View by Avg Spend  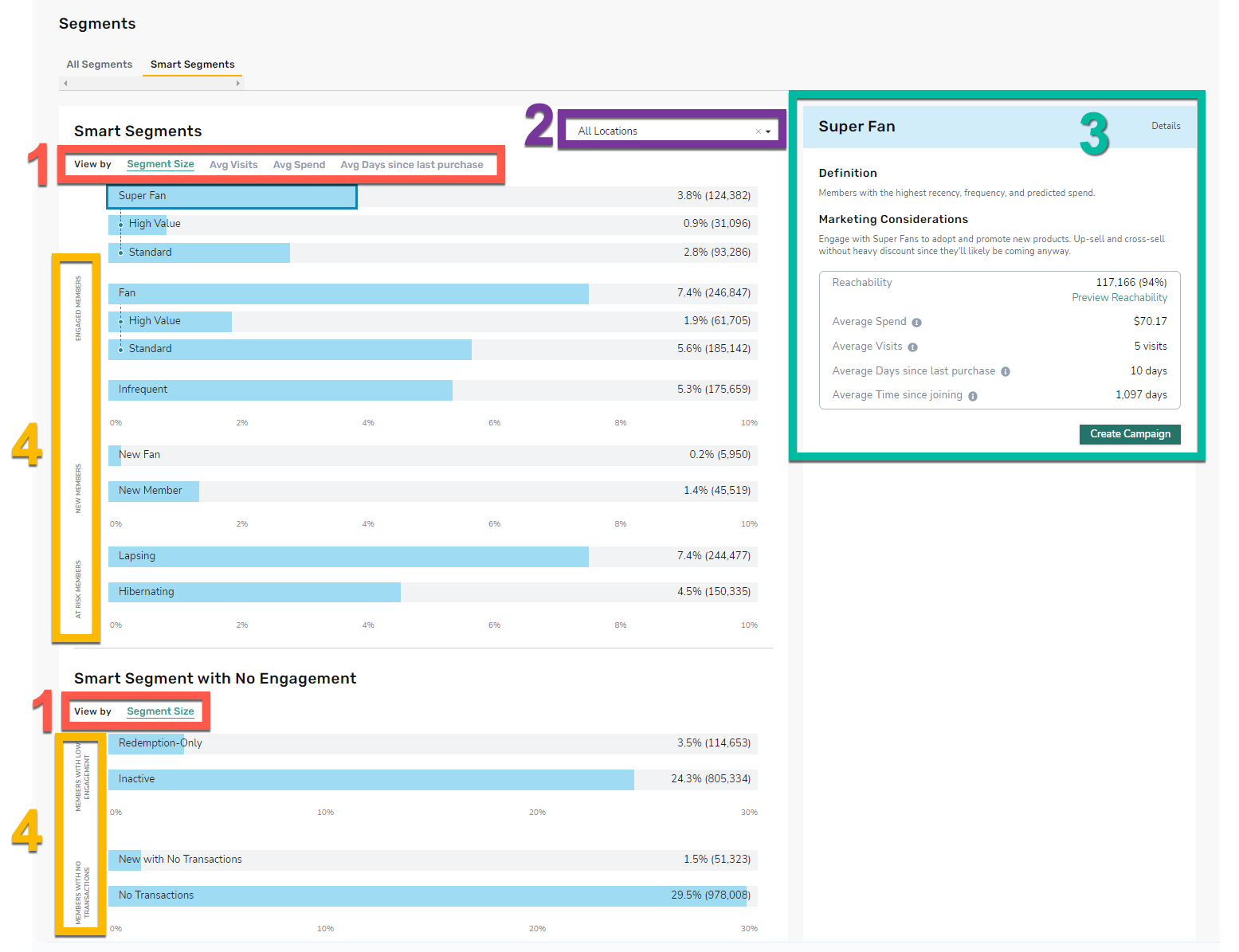[x=299, y=165]
